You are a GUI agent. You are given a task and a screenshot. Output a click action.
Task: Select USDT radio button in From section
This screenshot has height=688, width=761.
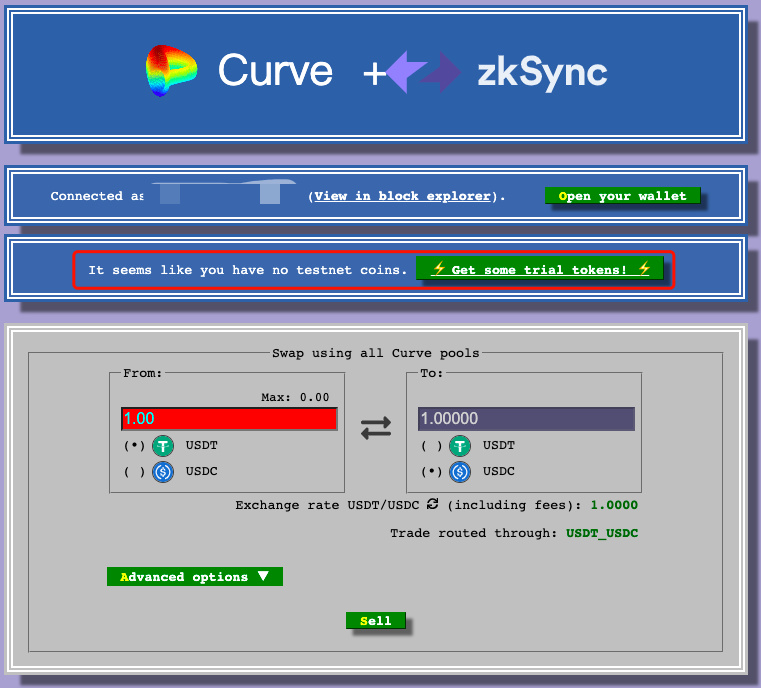[x=133, y=446]
